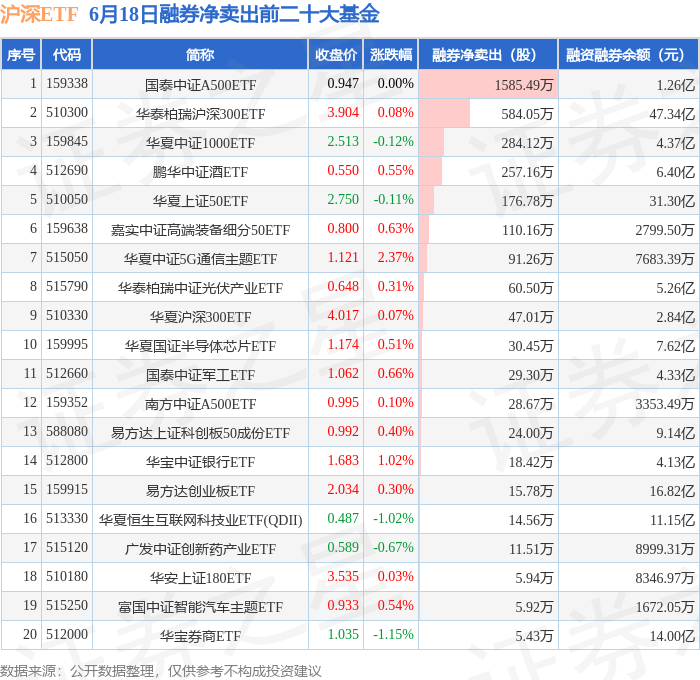
Task: Click 华夏上证50ETF name
Action: tap(200, 201)
